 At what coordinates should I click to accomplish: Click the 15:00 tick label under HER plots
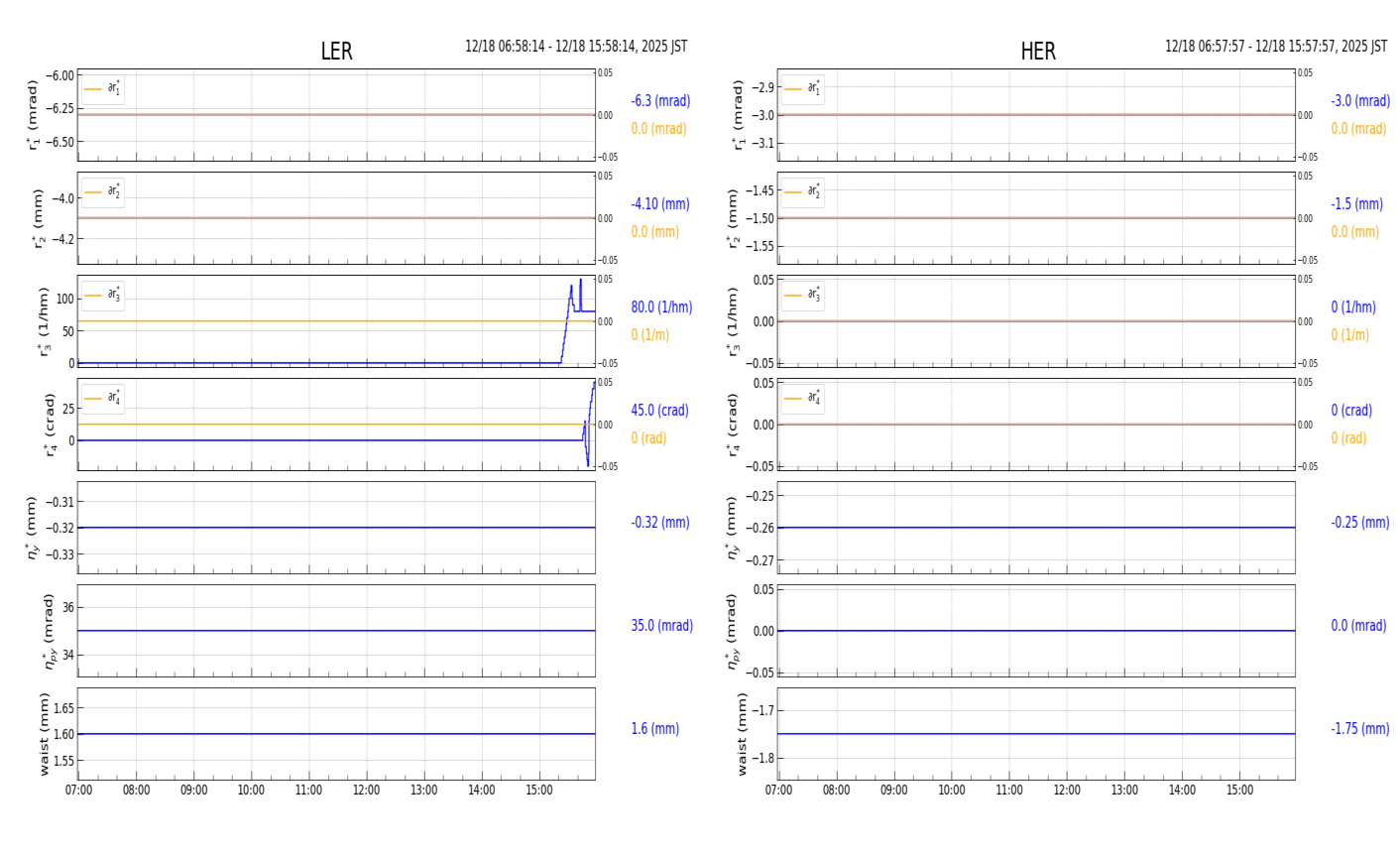(1239, 791)
